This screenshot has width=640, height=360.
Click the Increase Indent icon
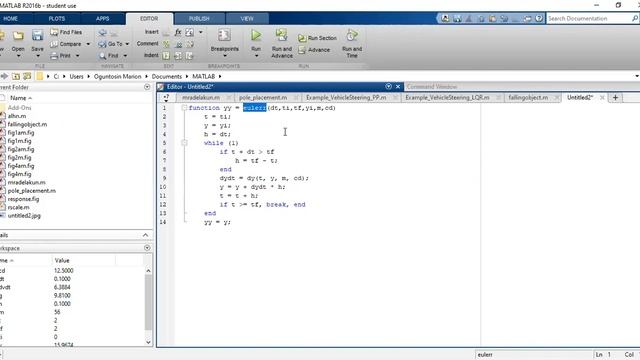[x=178, y=56]
